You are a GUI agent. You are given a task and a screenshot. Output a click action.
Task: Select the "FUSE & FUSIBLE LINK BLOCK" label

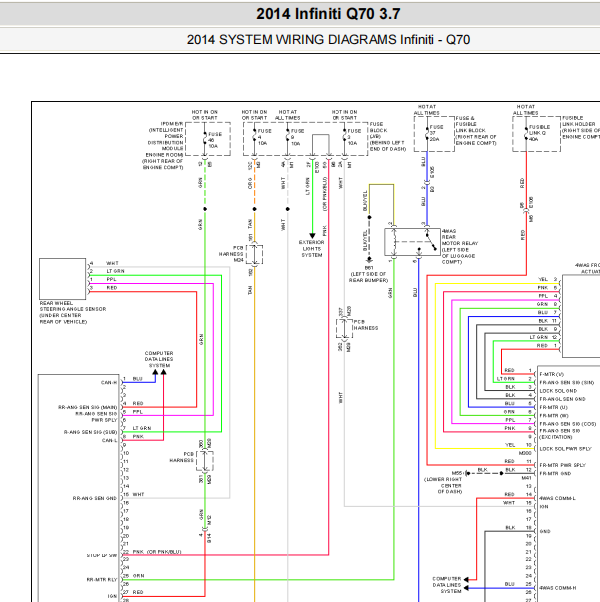tap(476, 131)
